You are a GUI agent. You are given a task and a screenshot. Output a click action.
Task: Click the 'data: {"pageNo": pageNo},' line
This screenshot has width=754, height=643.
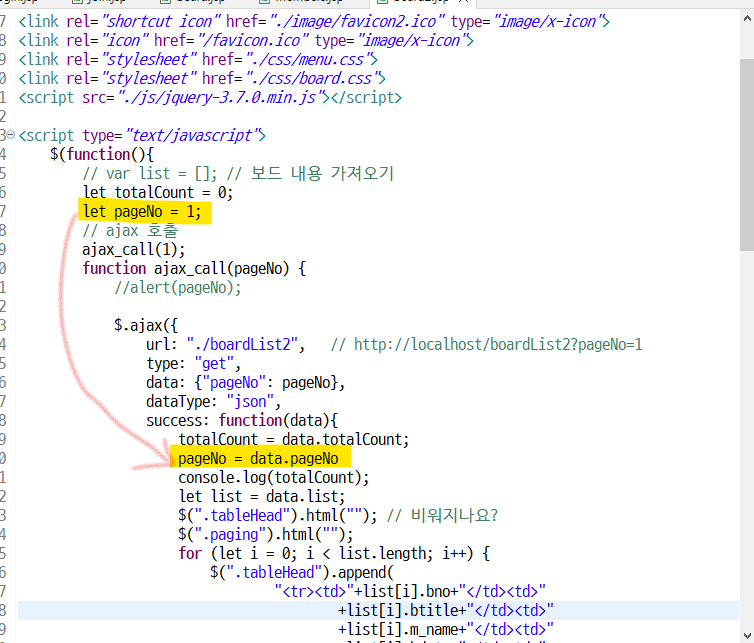[x=246, y=383]
